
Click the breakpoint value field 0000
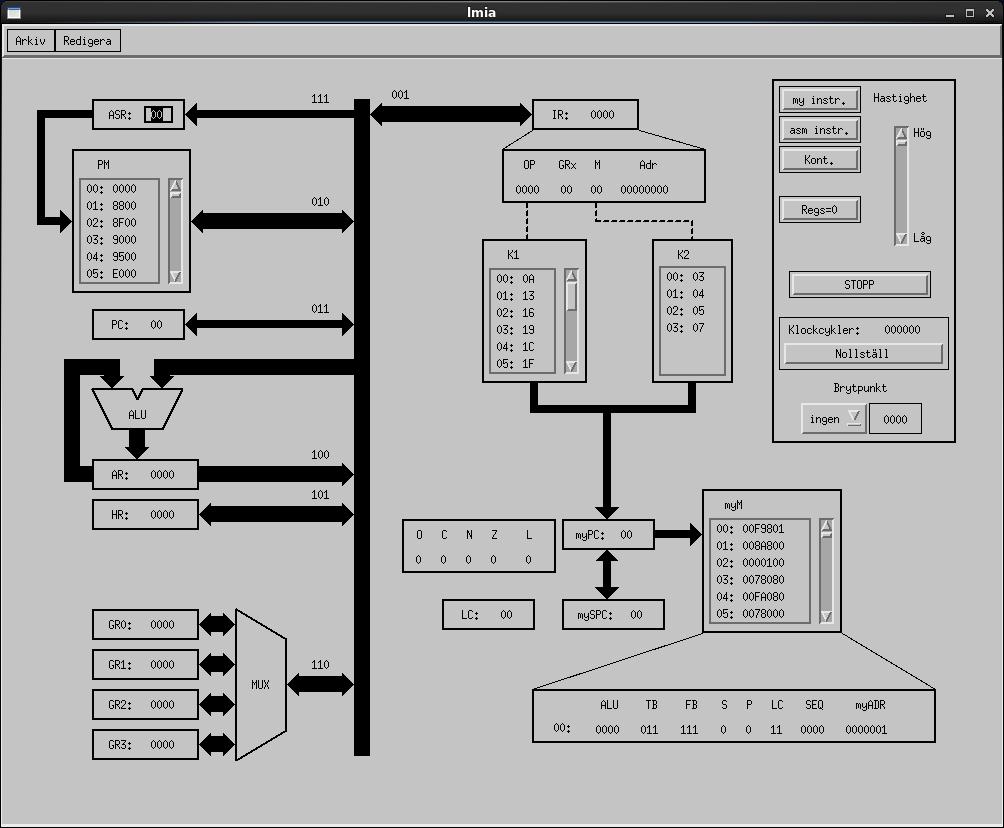[x=895, y=419]
